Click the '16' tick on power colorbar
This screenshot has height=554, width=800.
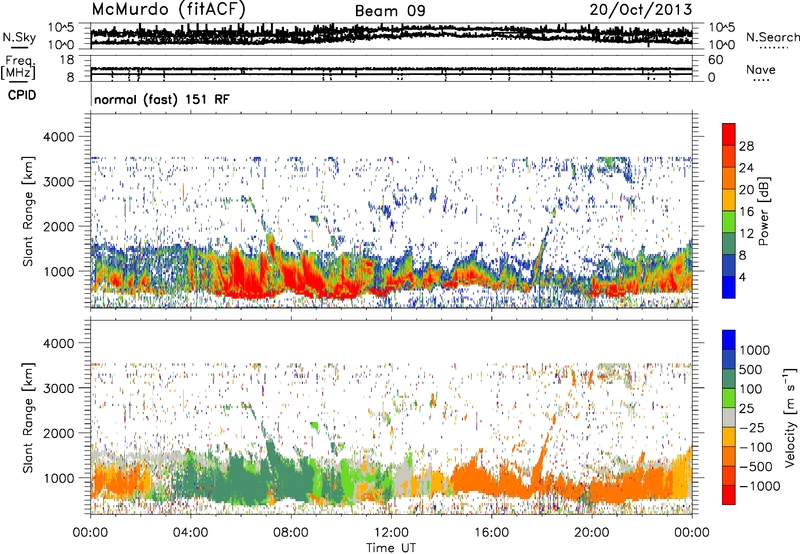tap(746, 212)
